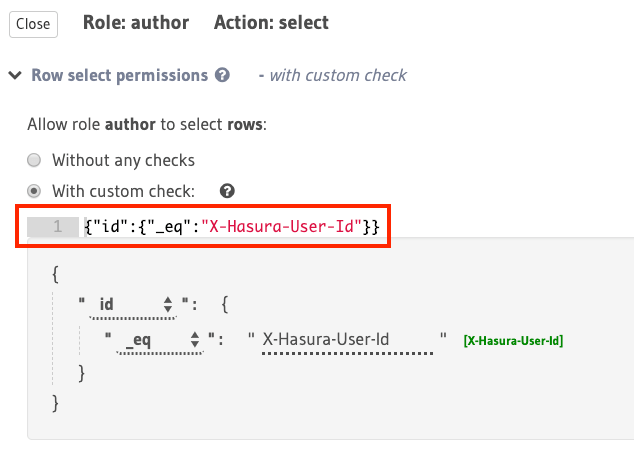Click help icon next to With custom check
The width and height of the screenshot is (634, 453).
(227, 191)
